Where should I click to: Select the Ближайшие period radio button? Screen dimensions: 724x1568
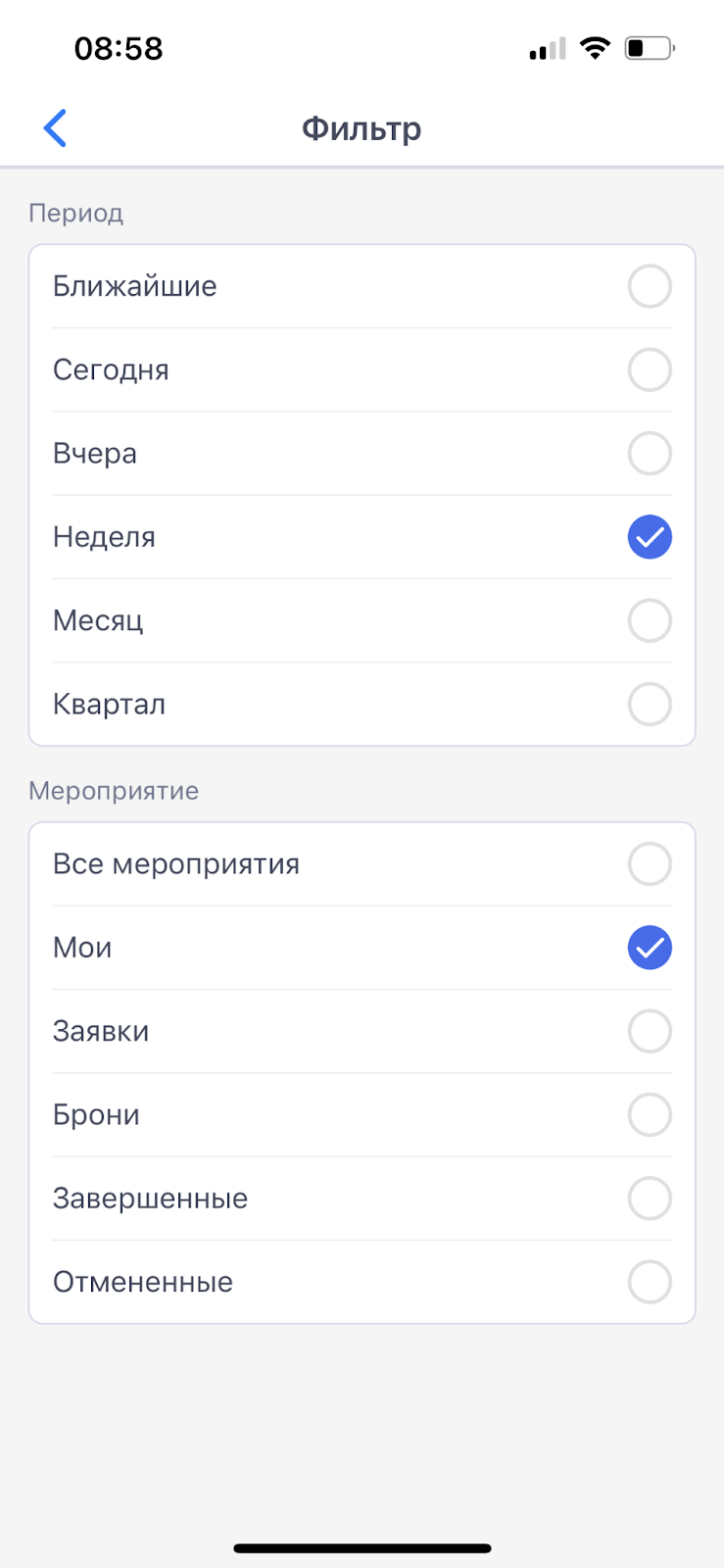(650, 287)
